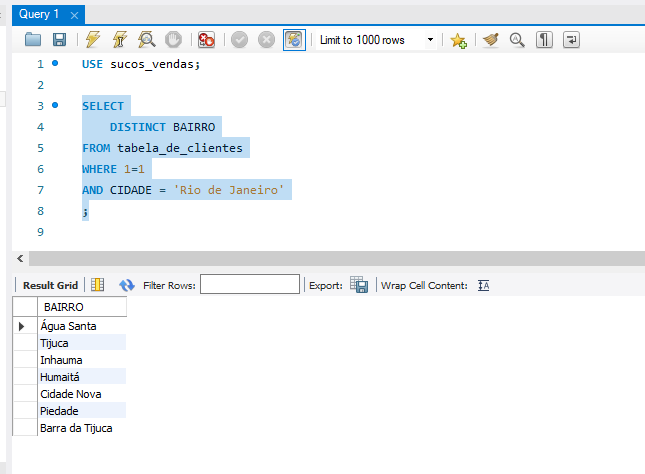Viewport: 645px width, 474px height.
Task: Close the Query 1 tab
Action: coord(73,14)
